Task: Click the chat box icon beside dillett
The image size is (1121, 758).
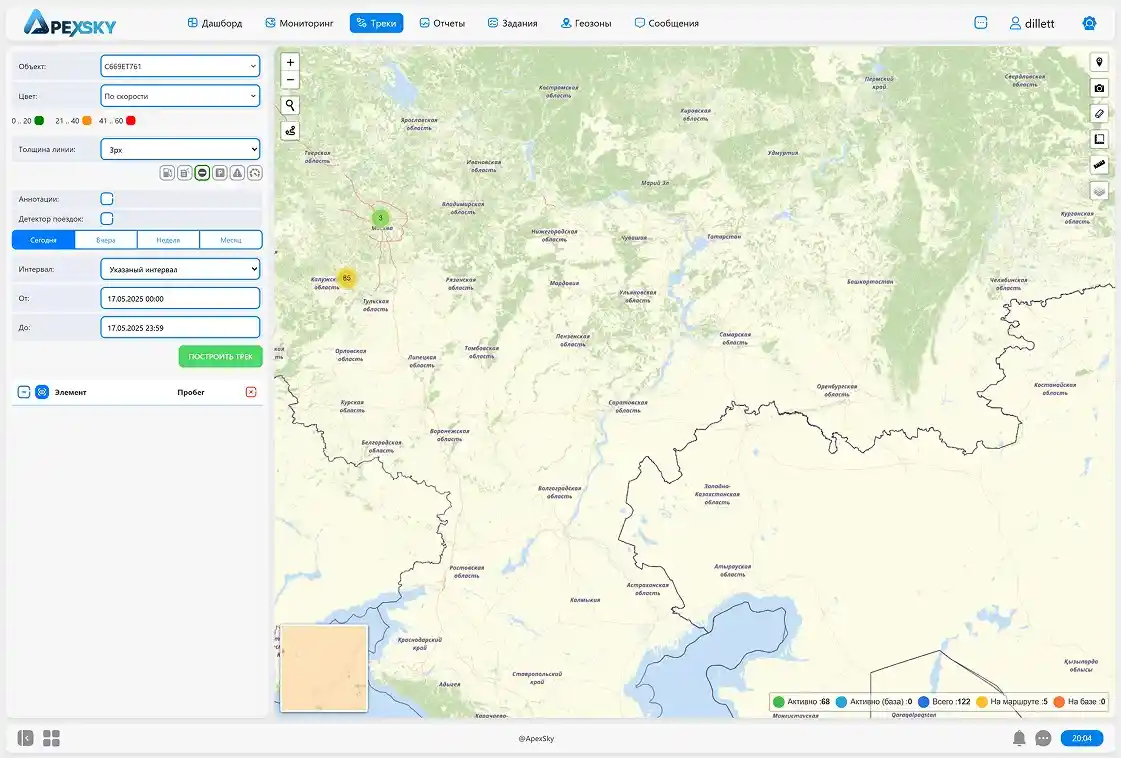Action: 981,23
